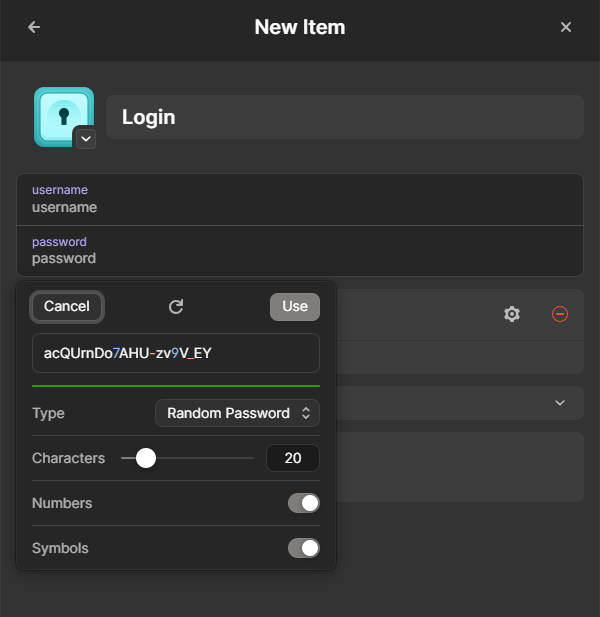600x617 pixels.
Task: Click the character count field
Action: tap(292, 458)
